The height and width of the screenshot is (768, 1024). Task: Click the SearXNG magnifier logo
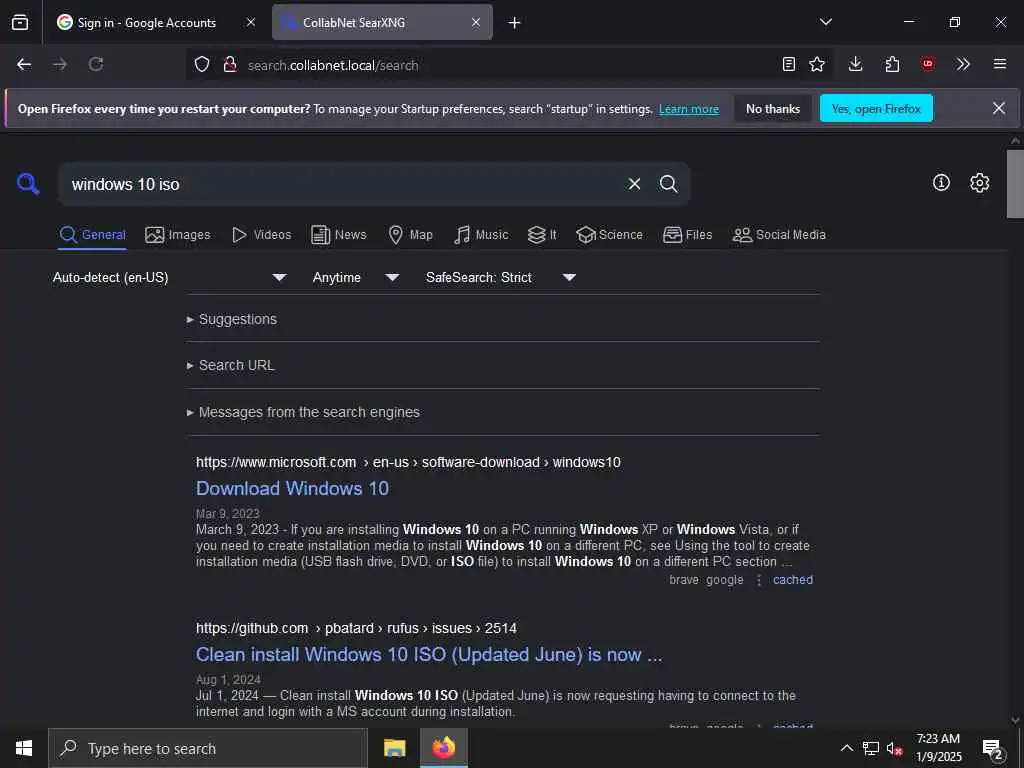[x=28, y=184]
